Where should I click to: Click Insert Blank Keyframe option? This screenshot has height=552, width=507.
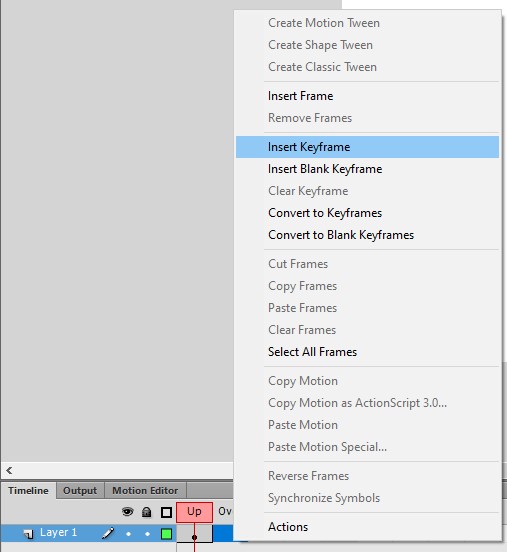(x=367, y=169)
